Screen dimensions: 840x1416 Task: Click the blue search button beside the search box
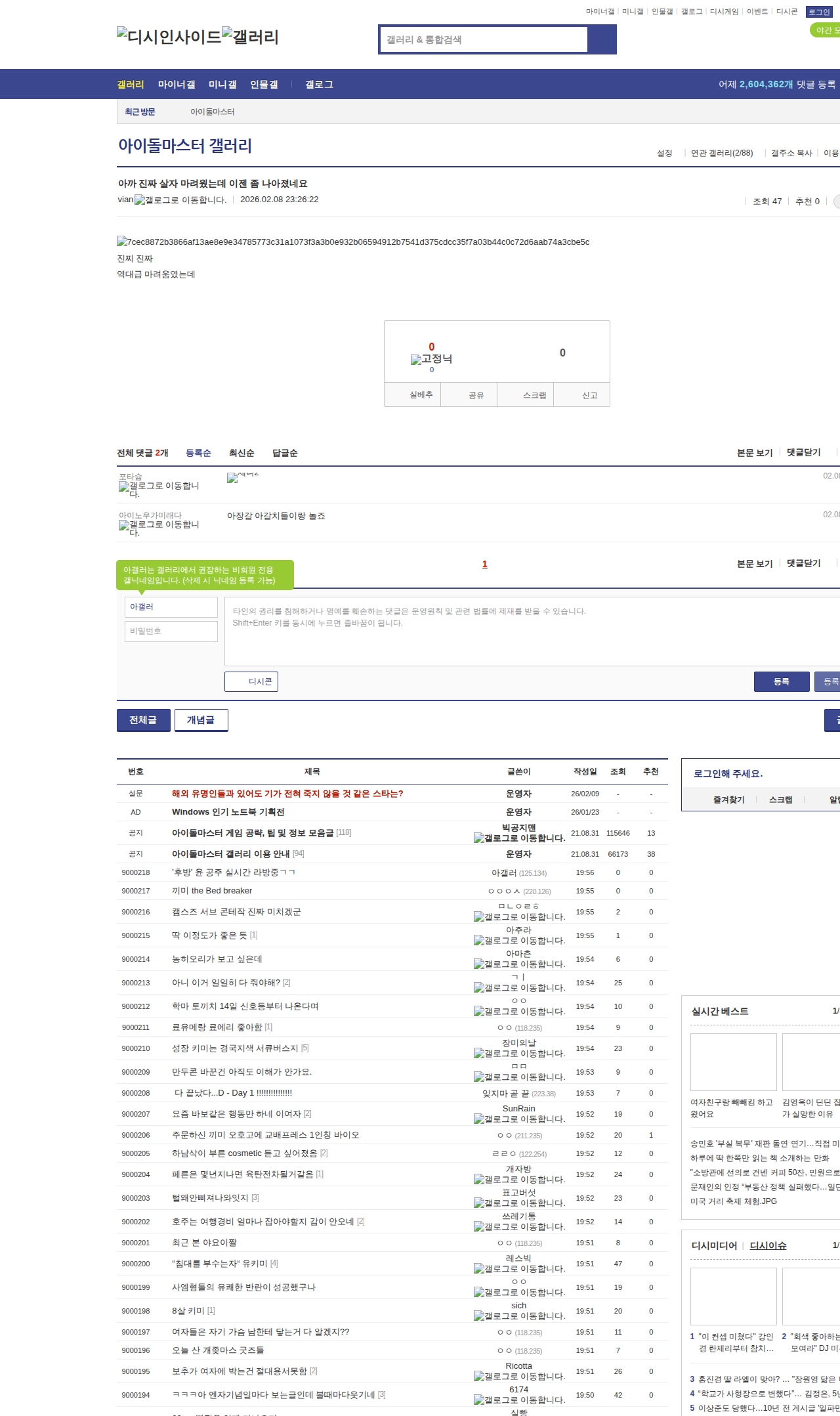pos(602,39)
